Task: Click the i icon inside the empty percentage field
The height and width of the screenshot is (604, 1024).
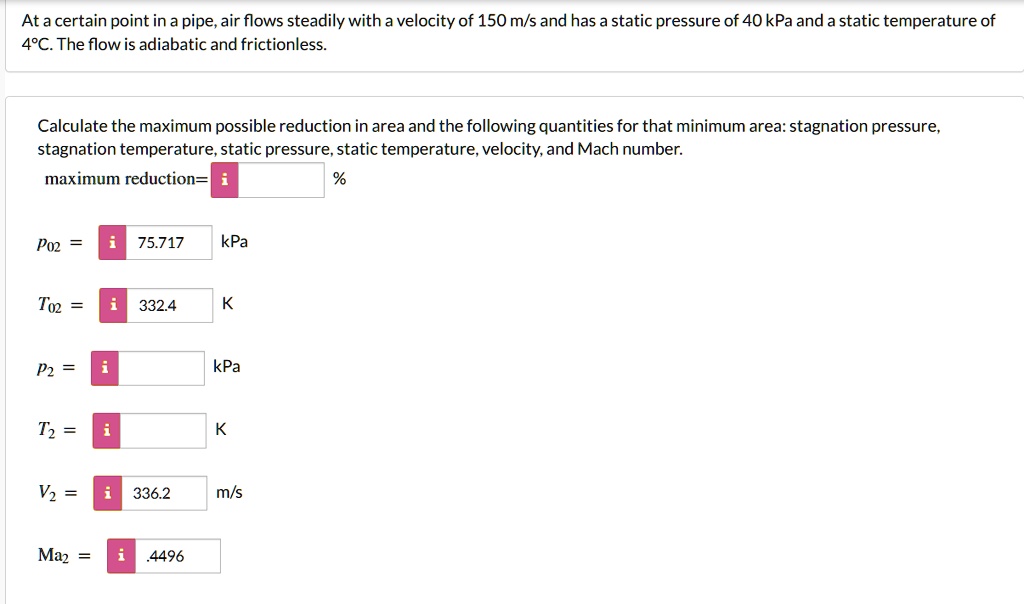Action: coord(224,180)
